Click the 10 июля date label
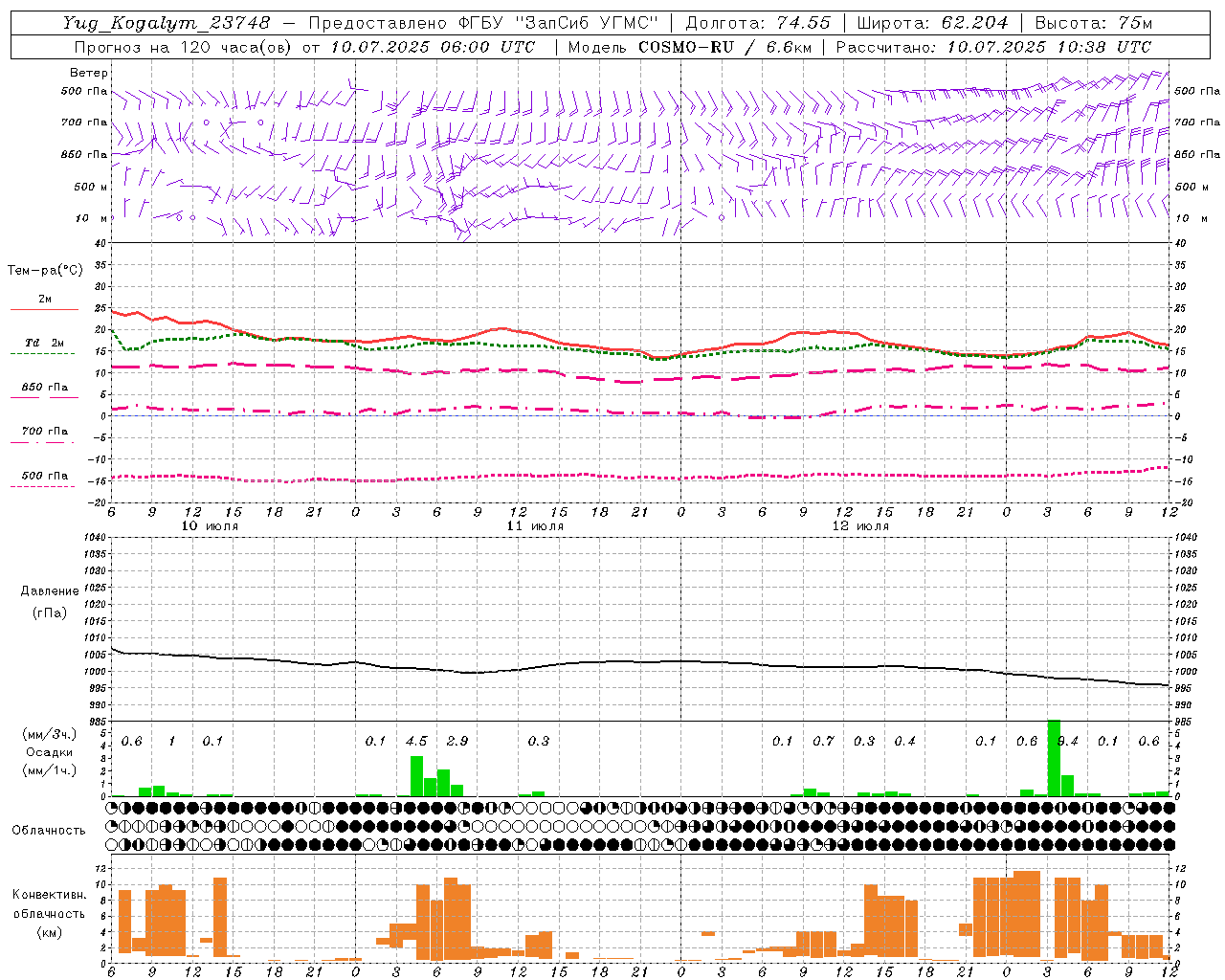 pos(211,526)
